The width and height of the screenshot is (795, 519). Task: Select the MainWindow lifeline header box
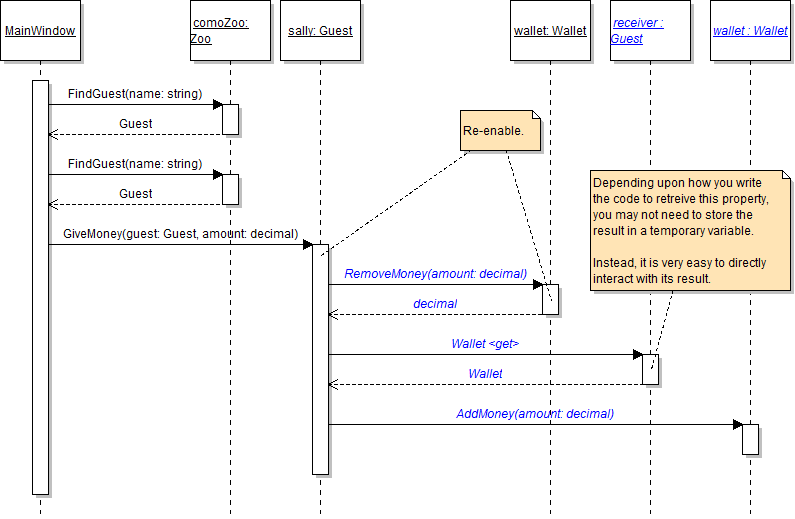(x=40, y=31)
